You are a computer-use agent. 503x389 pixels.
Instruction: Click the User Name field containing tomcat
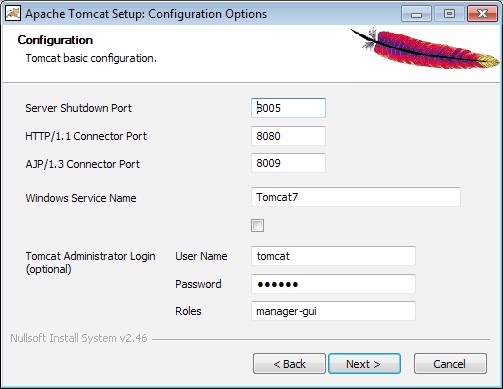pos(333,256)
